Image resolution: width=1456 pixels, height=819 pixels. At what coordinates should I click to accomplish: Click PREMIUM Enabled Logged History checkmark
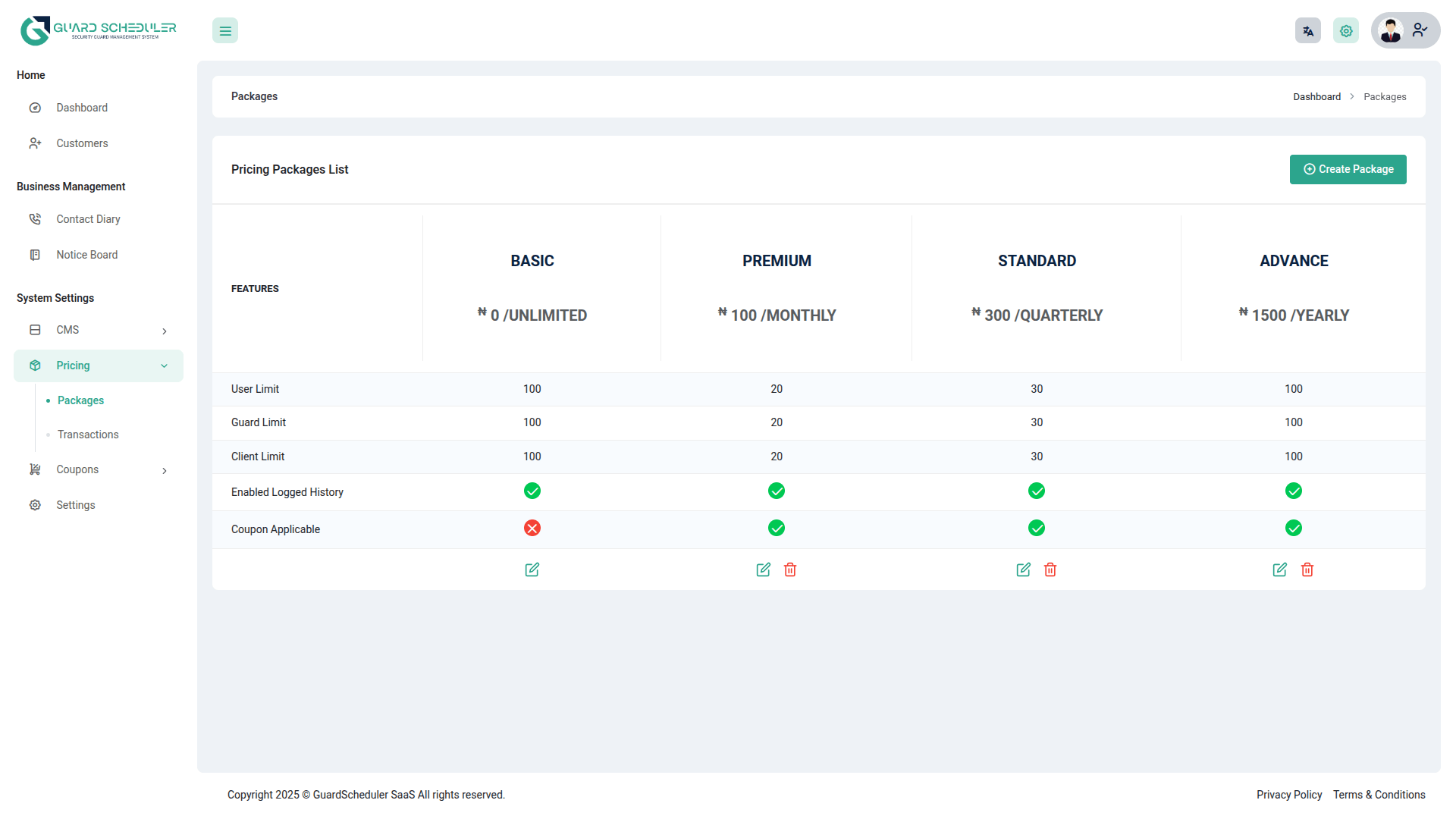(777, 491)
